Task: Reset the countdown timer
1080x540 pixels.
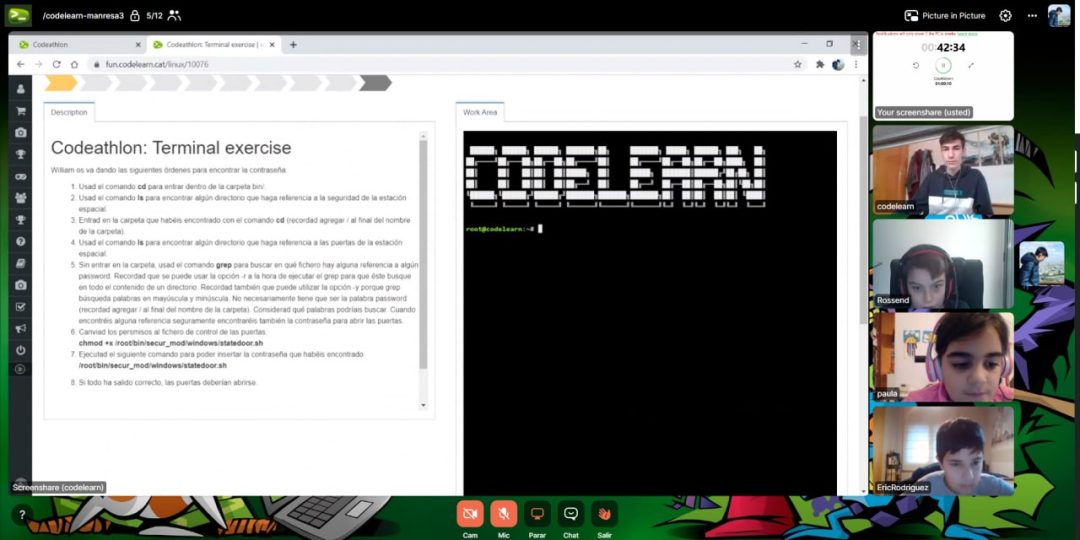Action: (x=916, y=65)
